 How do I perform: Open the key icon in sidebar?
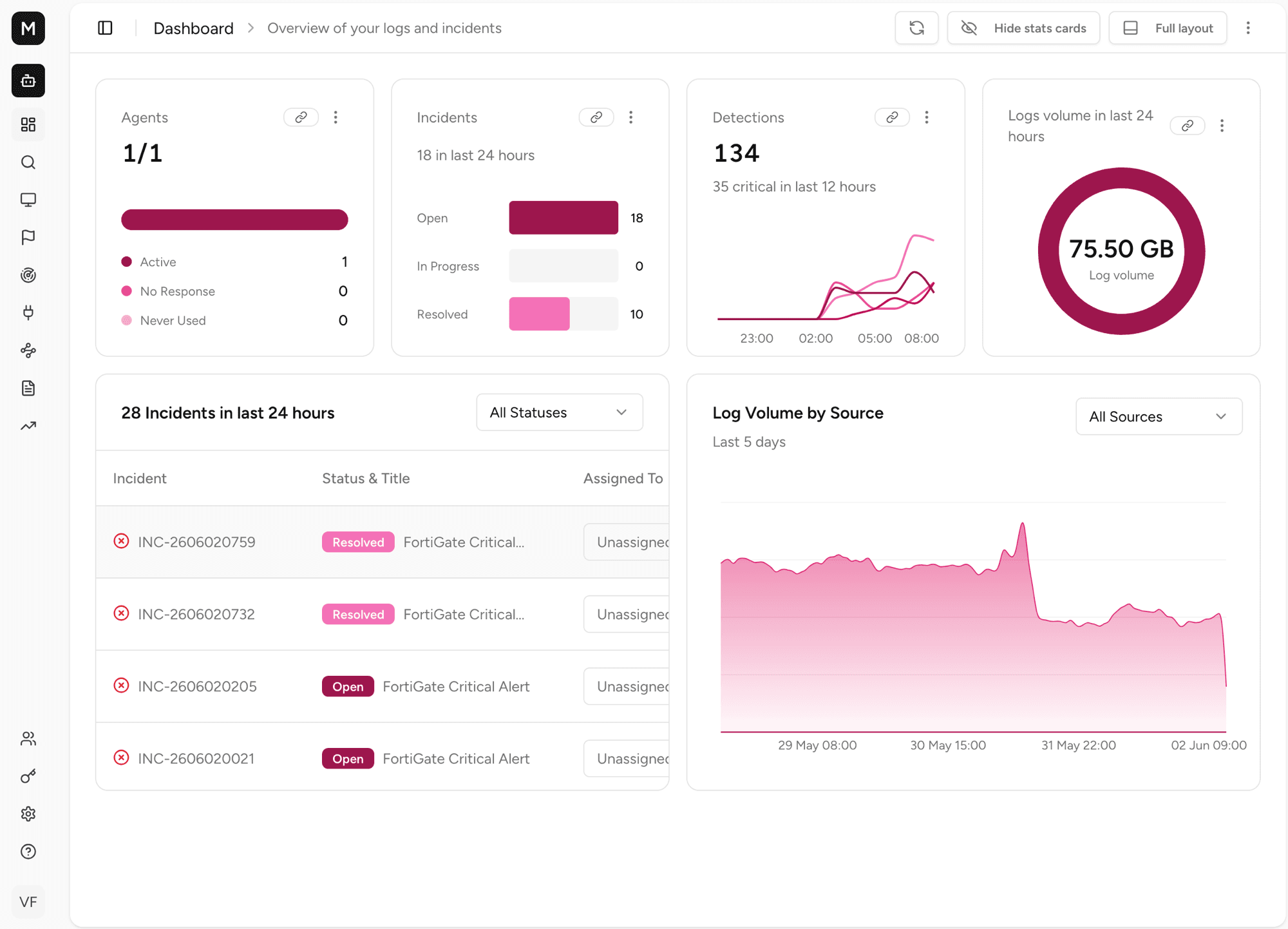28,776
